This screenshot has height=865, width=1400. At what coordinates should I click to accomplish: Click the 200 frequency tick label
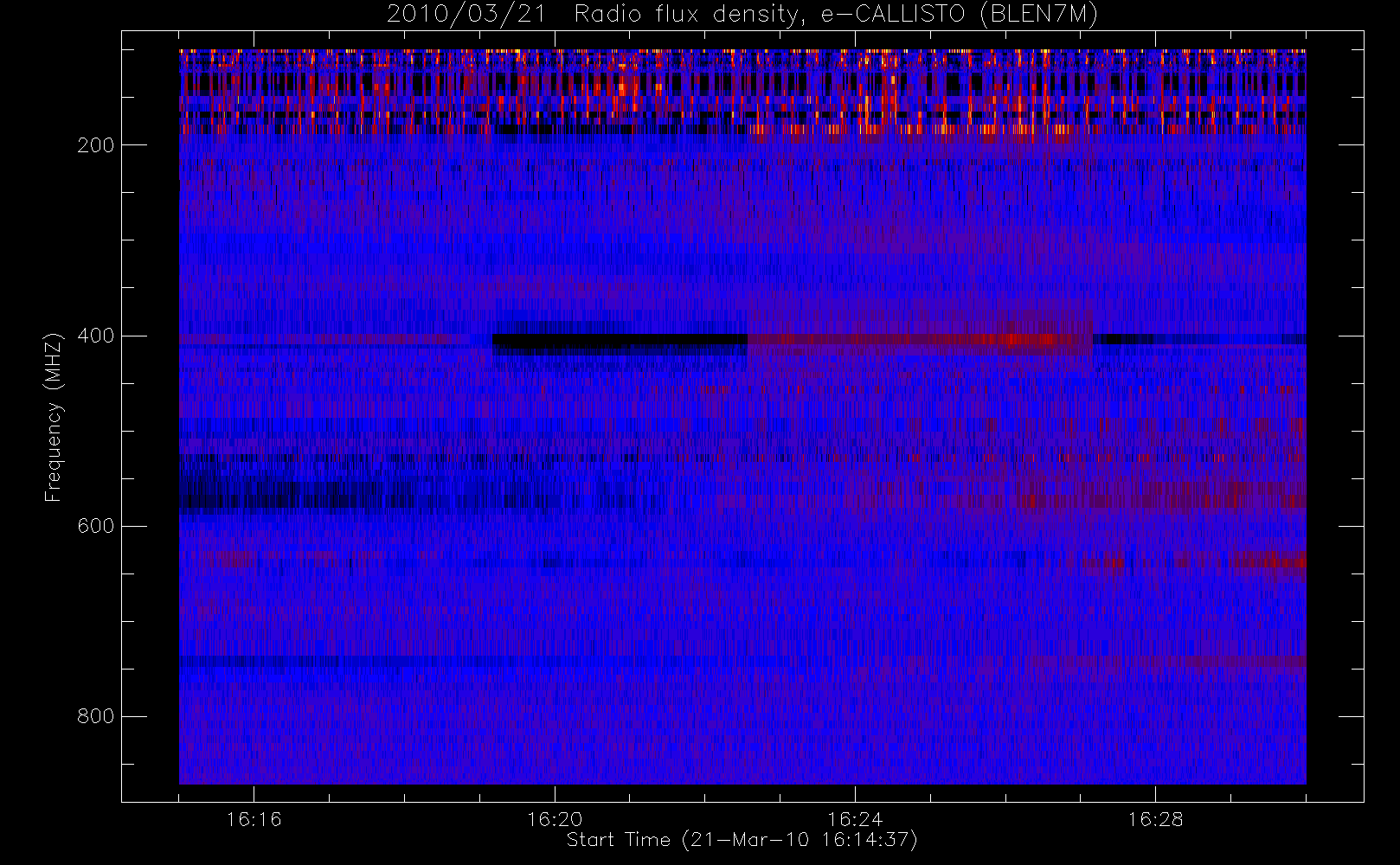click(96, 145)
